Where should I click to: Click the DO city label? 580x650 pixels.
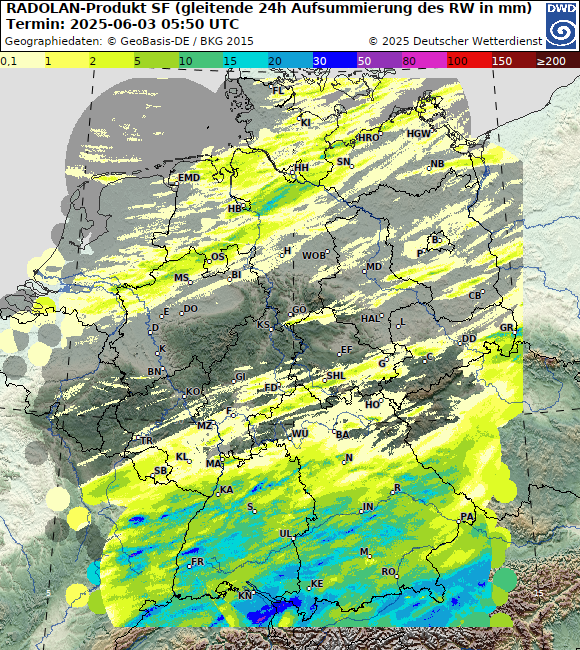(x=190, y=308)
